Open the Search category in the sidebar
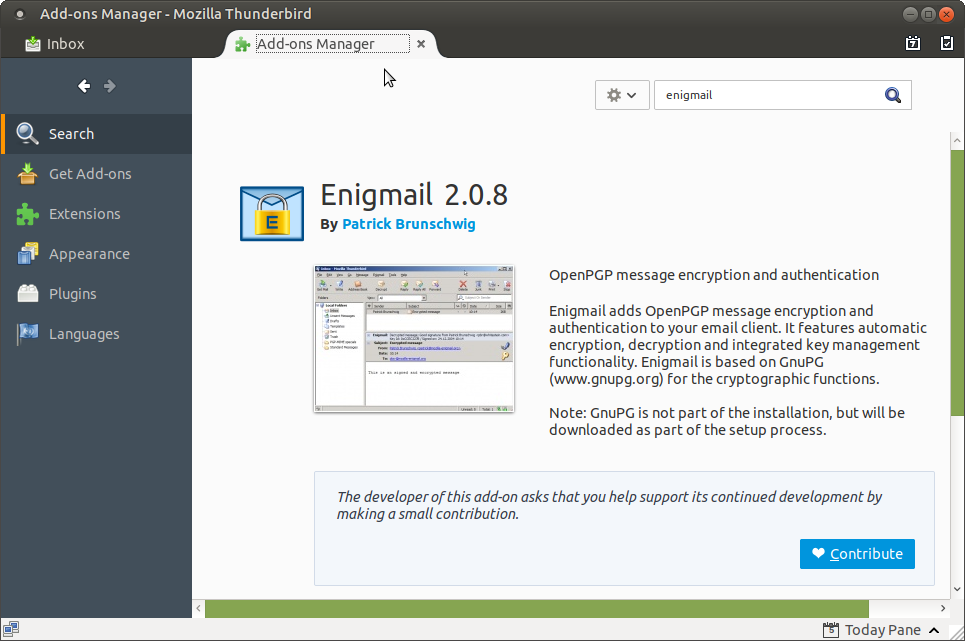Screen dimensions: 965x641 [97, 133]
